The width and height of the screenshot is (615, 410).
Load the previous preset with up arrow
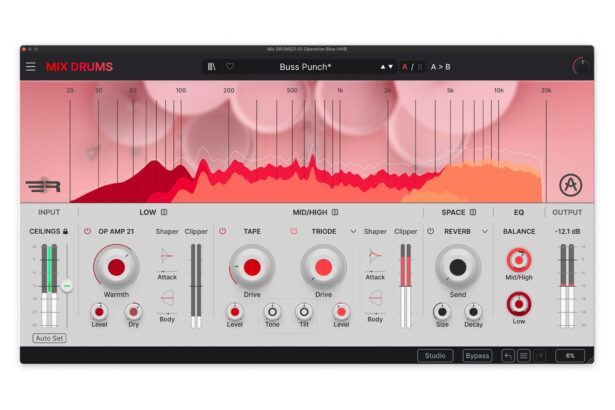click(383, 67)
